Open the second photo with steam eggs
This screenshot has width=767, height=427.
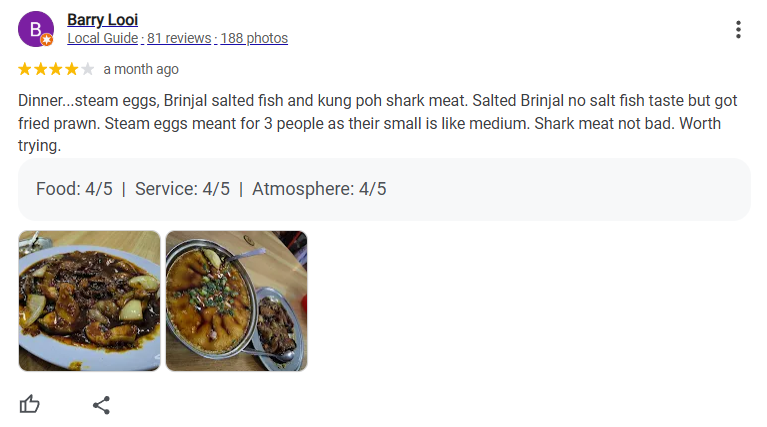point(236,301)
